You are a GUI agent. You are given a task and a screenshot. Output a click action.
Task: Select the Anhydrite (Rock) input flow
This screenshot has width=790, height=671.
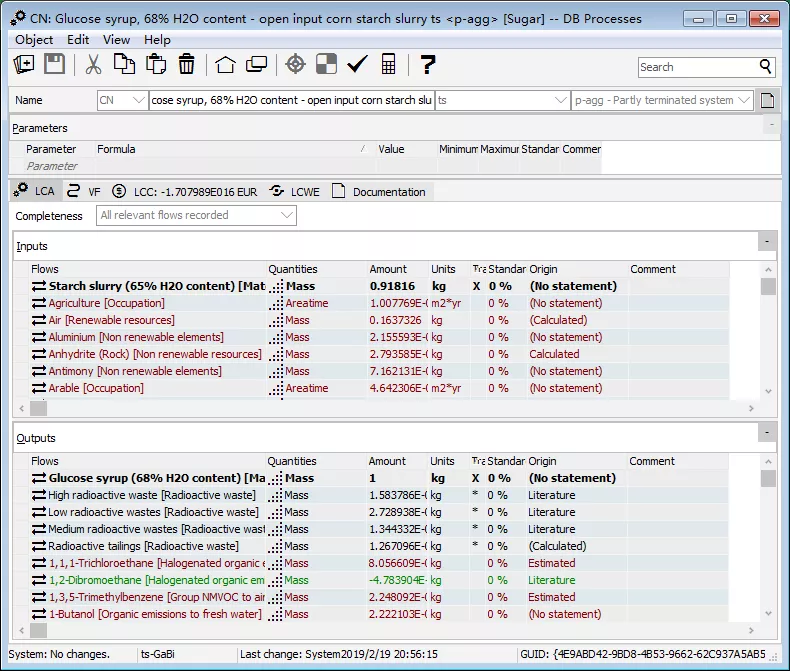click(155, 354)
